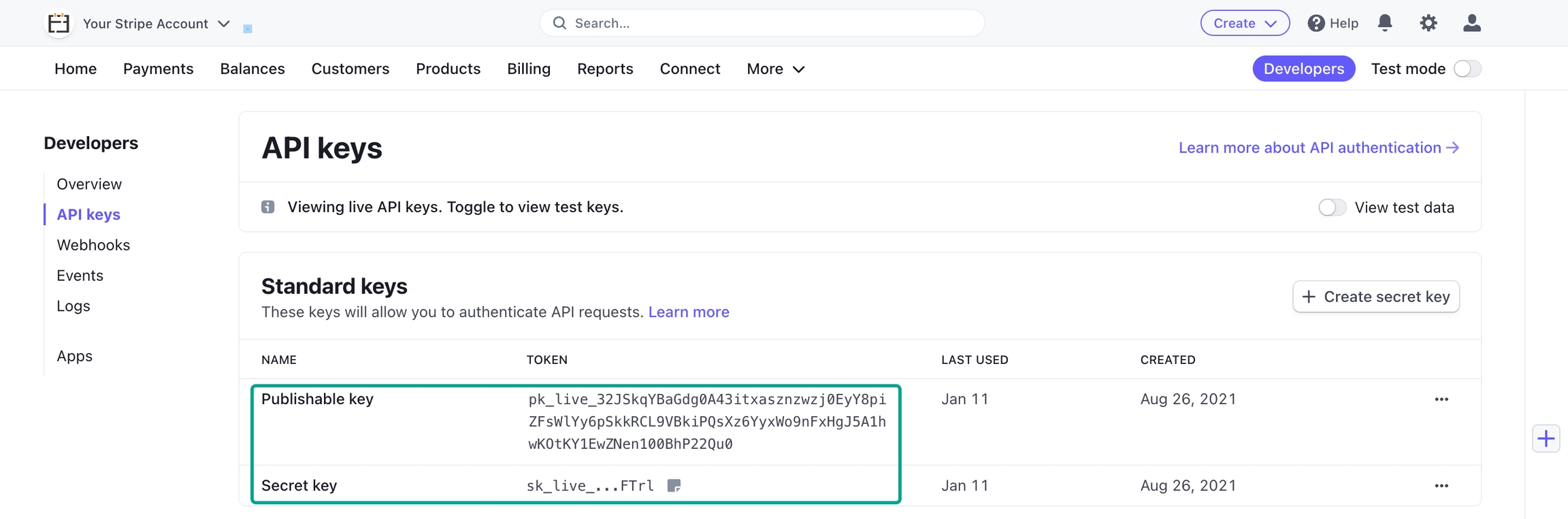Screen dimensions: 1568x519
Task: Open Learn more about API authentication link
Action: click(x=1318, y=148)
